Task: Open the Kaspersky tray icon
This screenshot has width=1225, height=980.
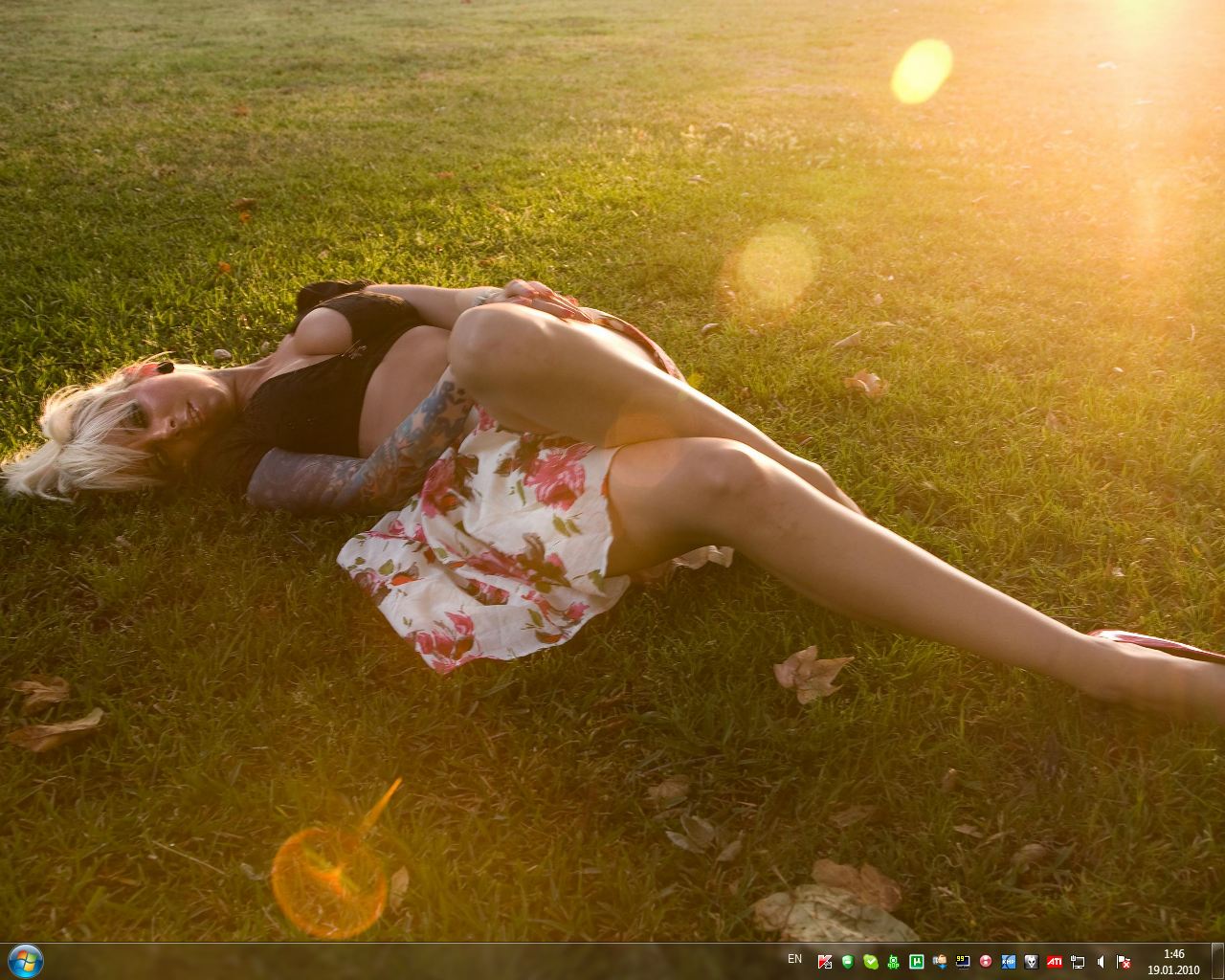Action: tap(825, 961)
